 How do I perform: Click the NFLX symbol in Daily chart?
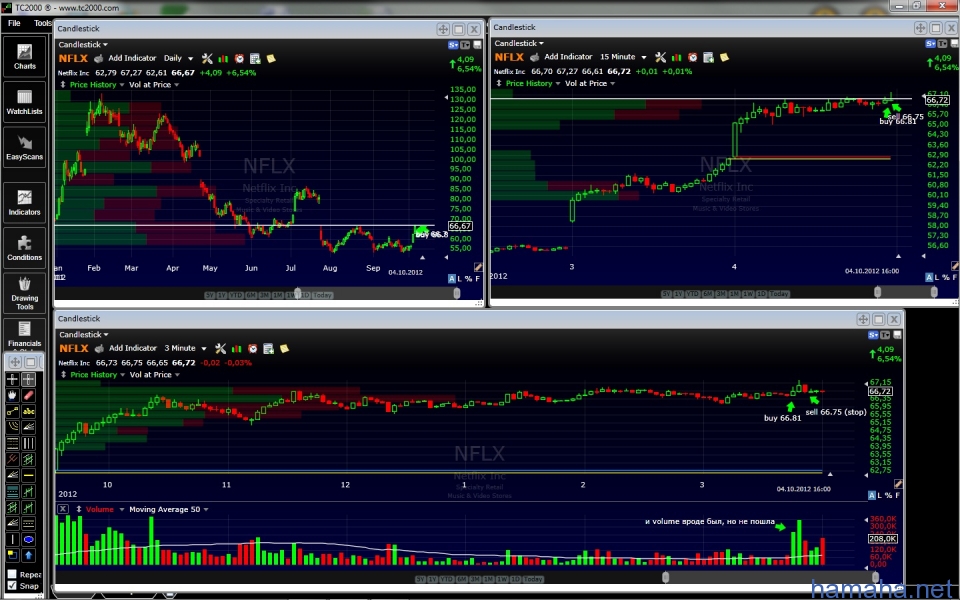click(x=73, y=58)
